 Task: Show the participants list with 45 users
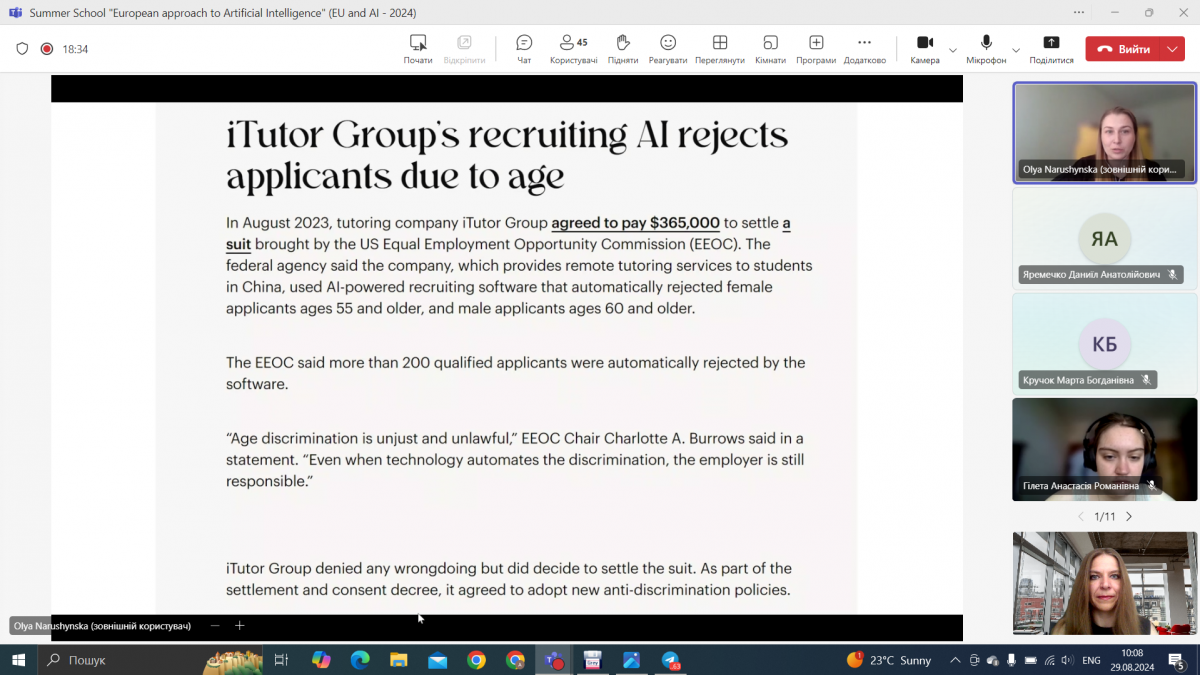tap(573, 48)
